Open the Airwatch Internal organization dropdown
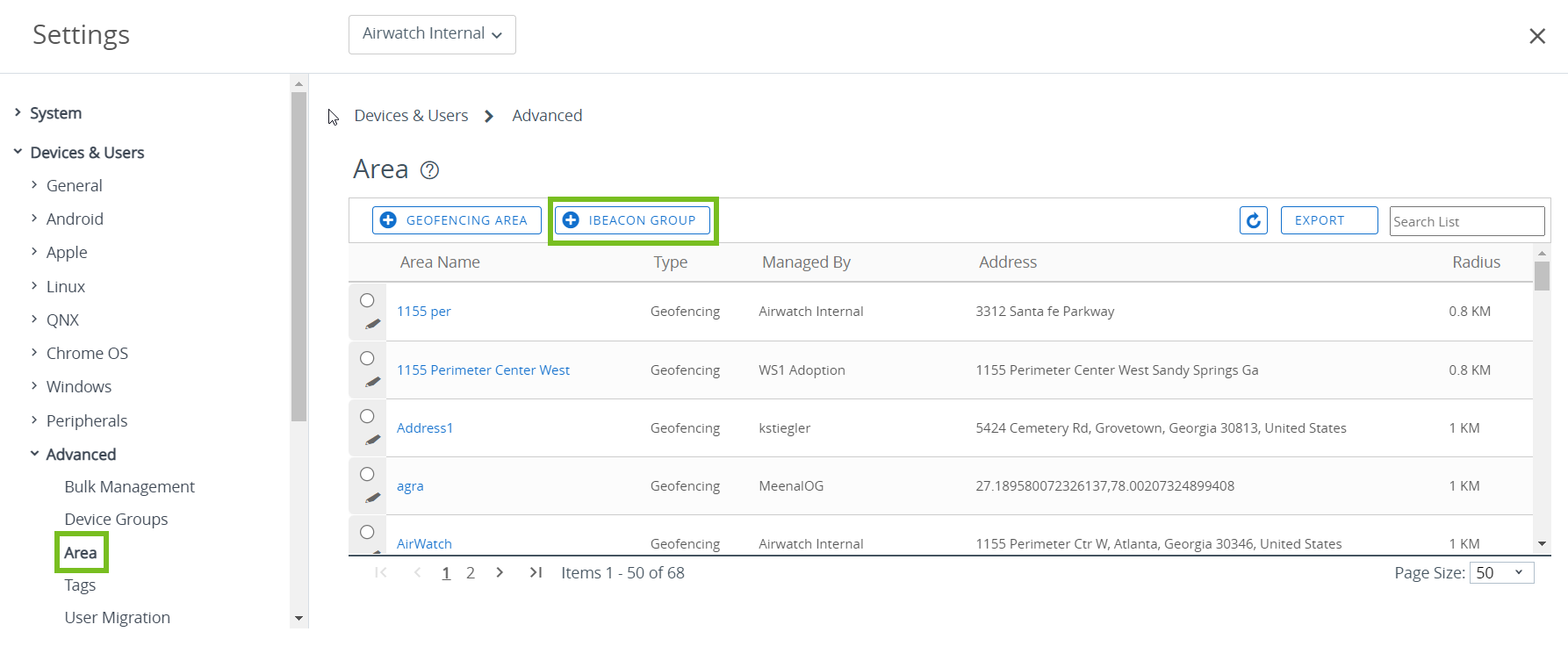 [x=432, y=34]
